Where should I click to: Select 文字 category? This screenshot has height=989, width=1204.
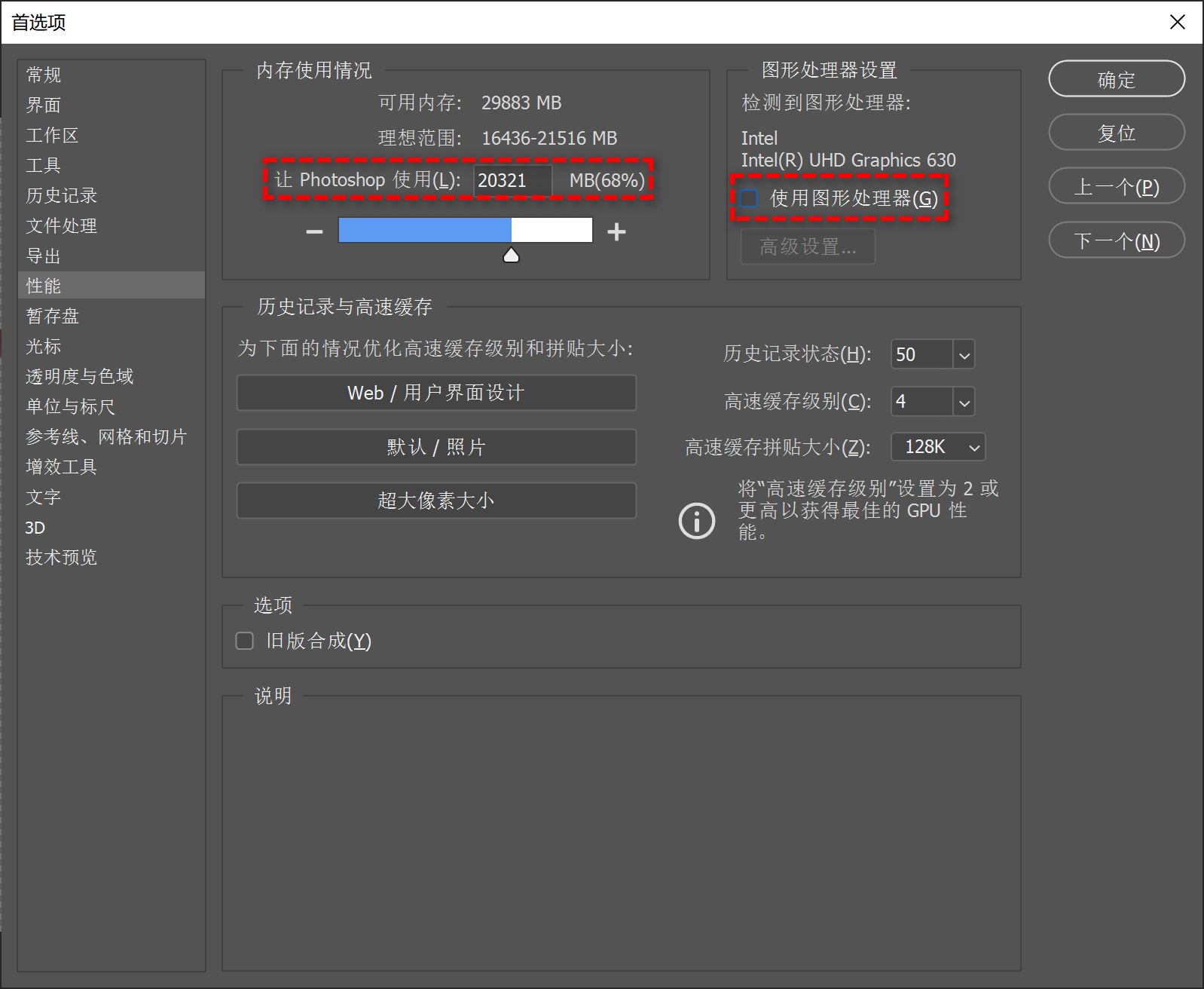click(112, 497)
